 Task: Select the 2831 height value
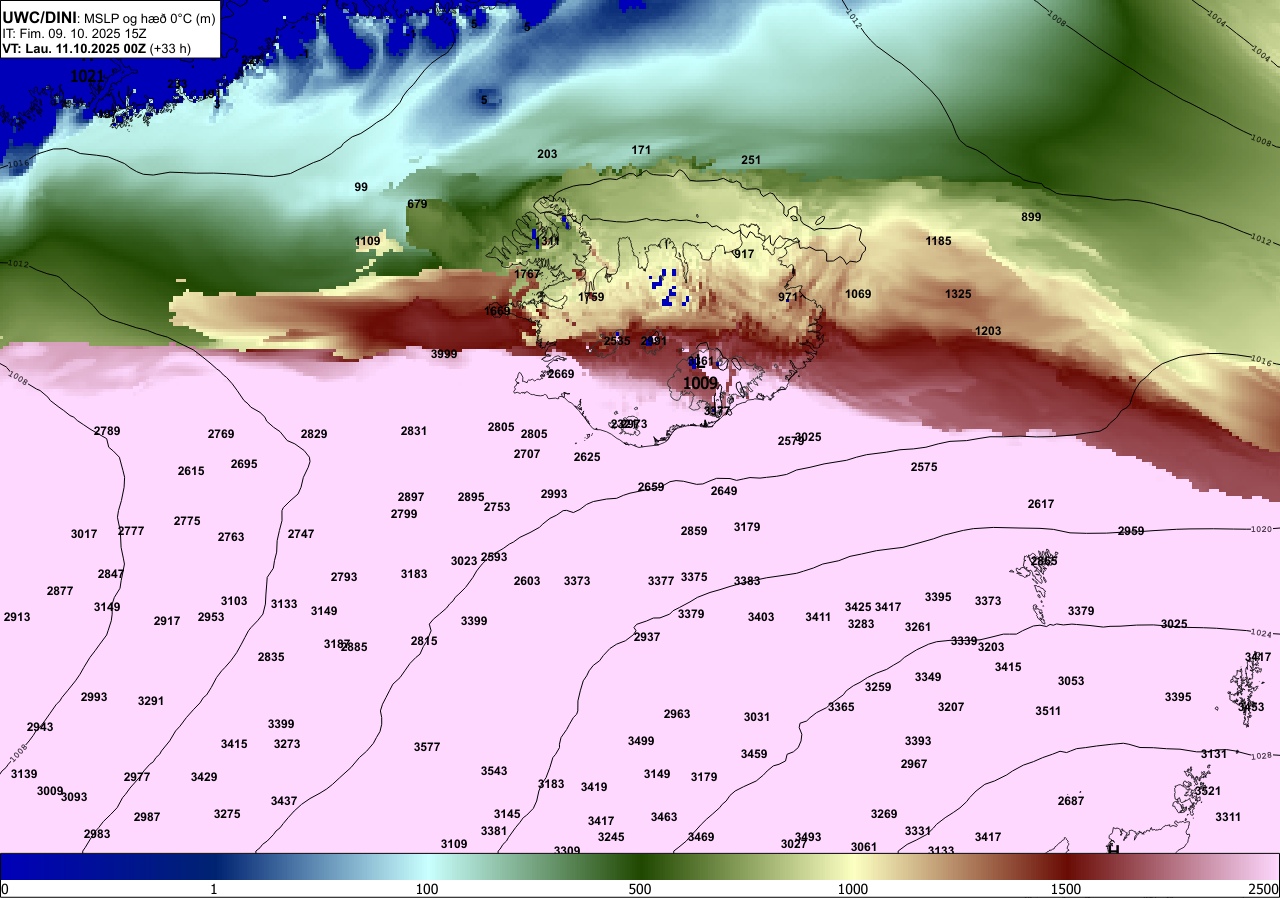[414, 431]
